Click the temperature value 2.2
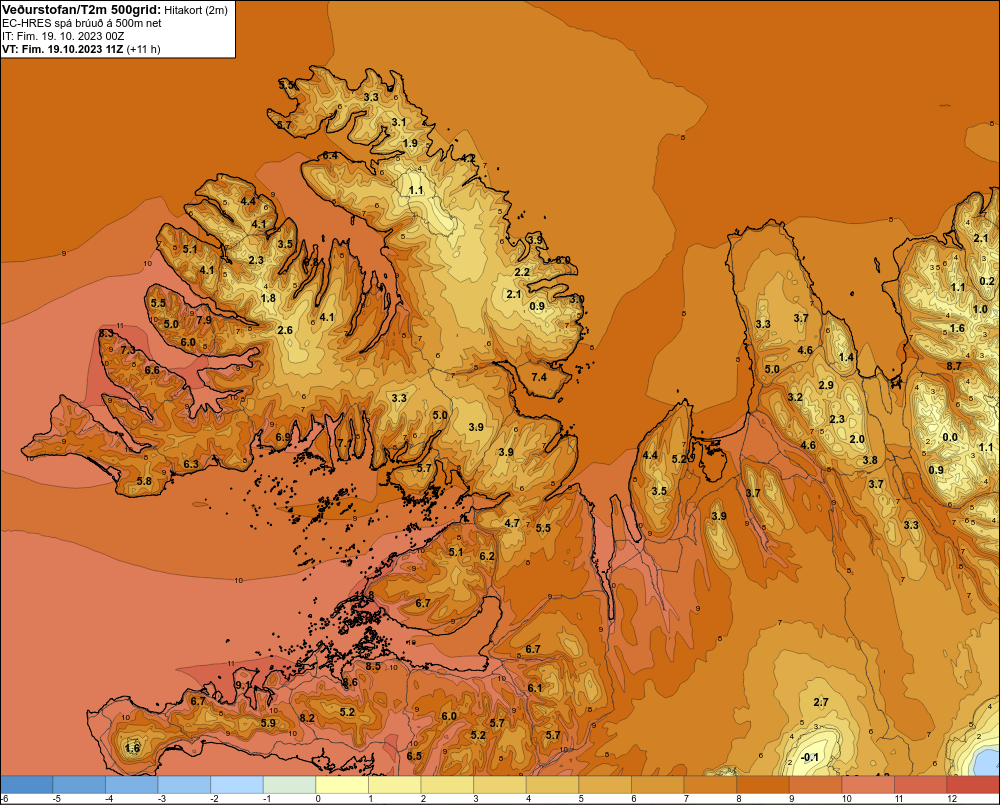This screenshot has height=805, width=1000. tap(522, 272)
